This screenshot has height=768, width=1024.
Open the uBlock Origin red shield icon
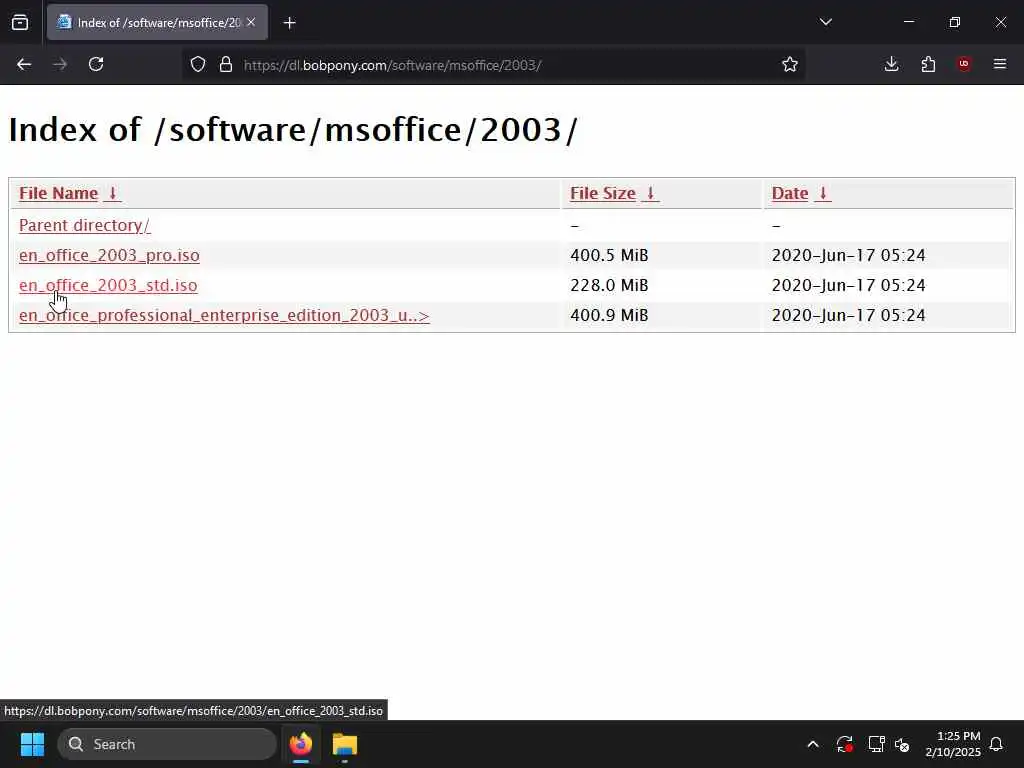pyautogui.click(x=964, y=64)
